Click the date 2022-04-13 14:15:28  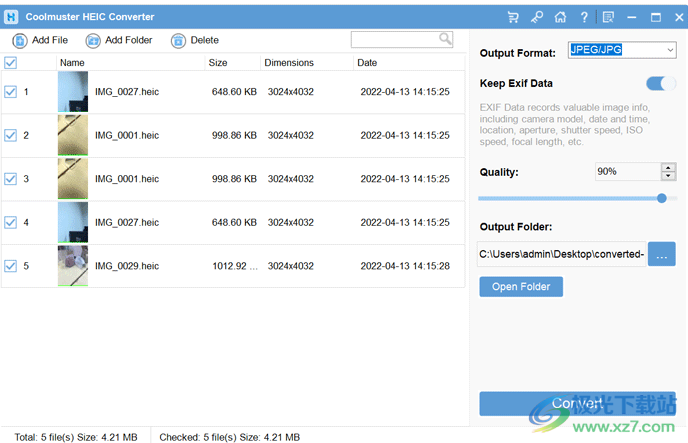(405, 266)
